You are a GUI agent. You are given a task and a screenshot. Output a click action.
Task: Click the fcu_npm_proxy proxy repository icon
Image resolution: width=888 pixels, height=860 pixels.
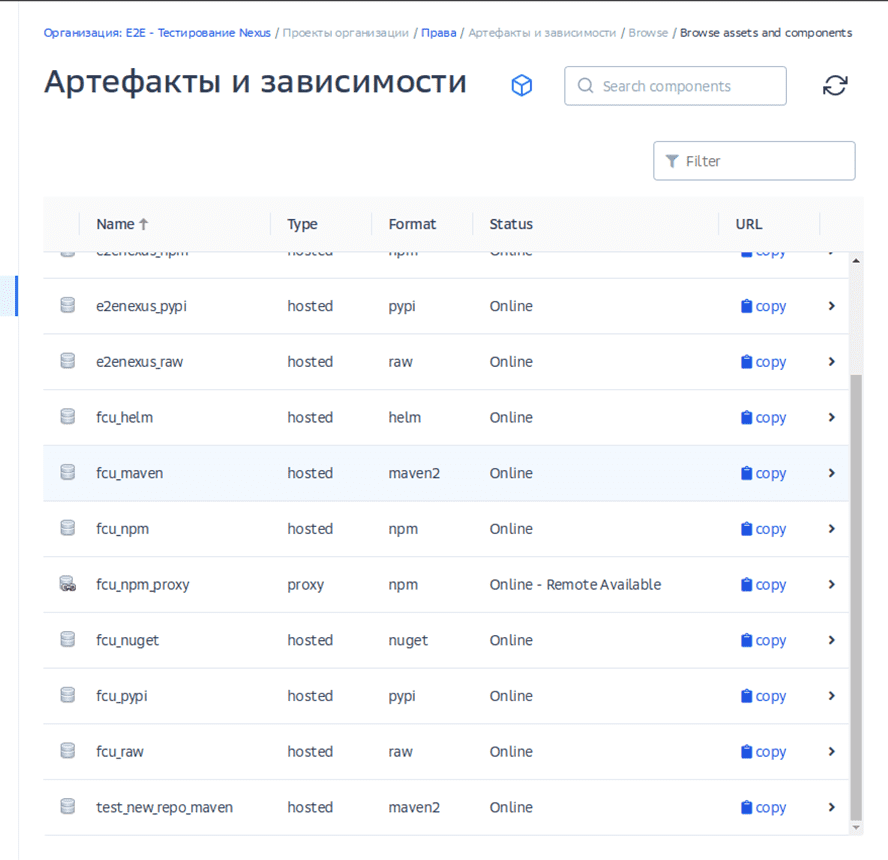click(x=68, y=585)
